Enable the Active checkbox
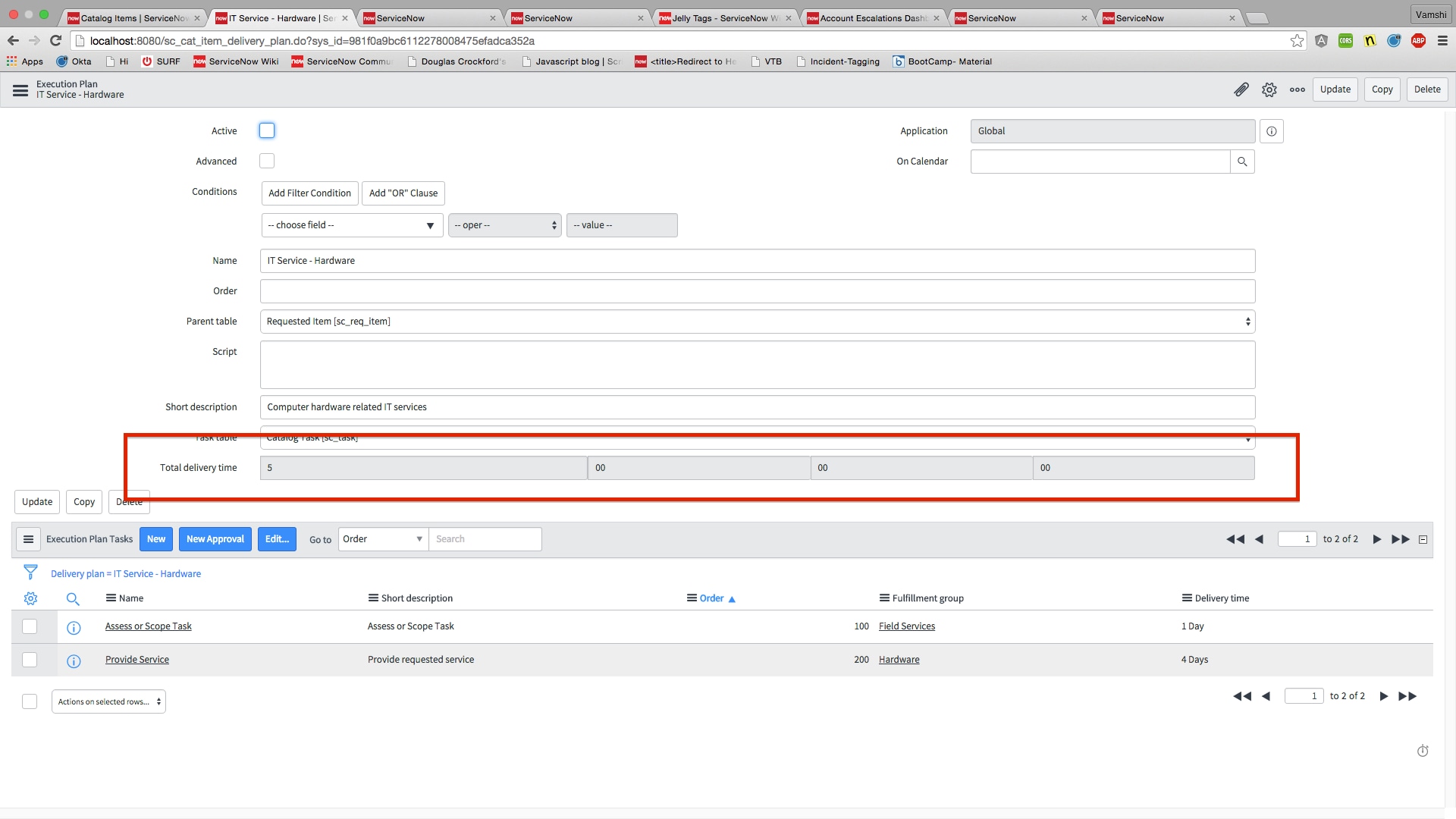 tap(266, 130)
